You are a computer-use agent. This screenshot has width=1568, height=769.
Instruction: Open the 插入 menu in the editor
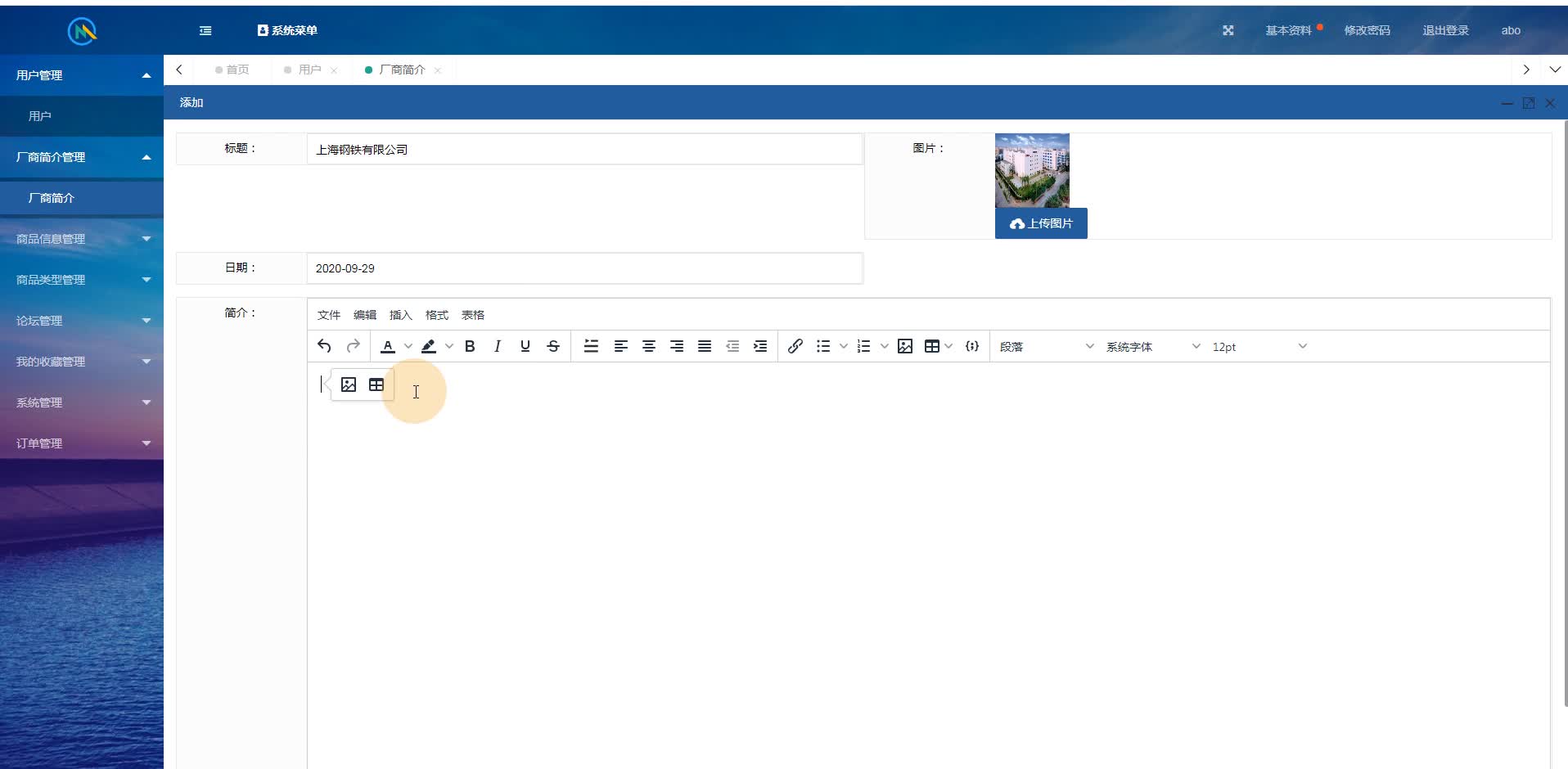400,315
